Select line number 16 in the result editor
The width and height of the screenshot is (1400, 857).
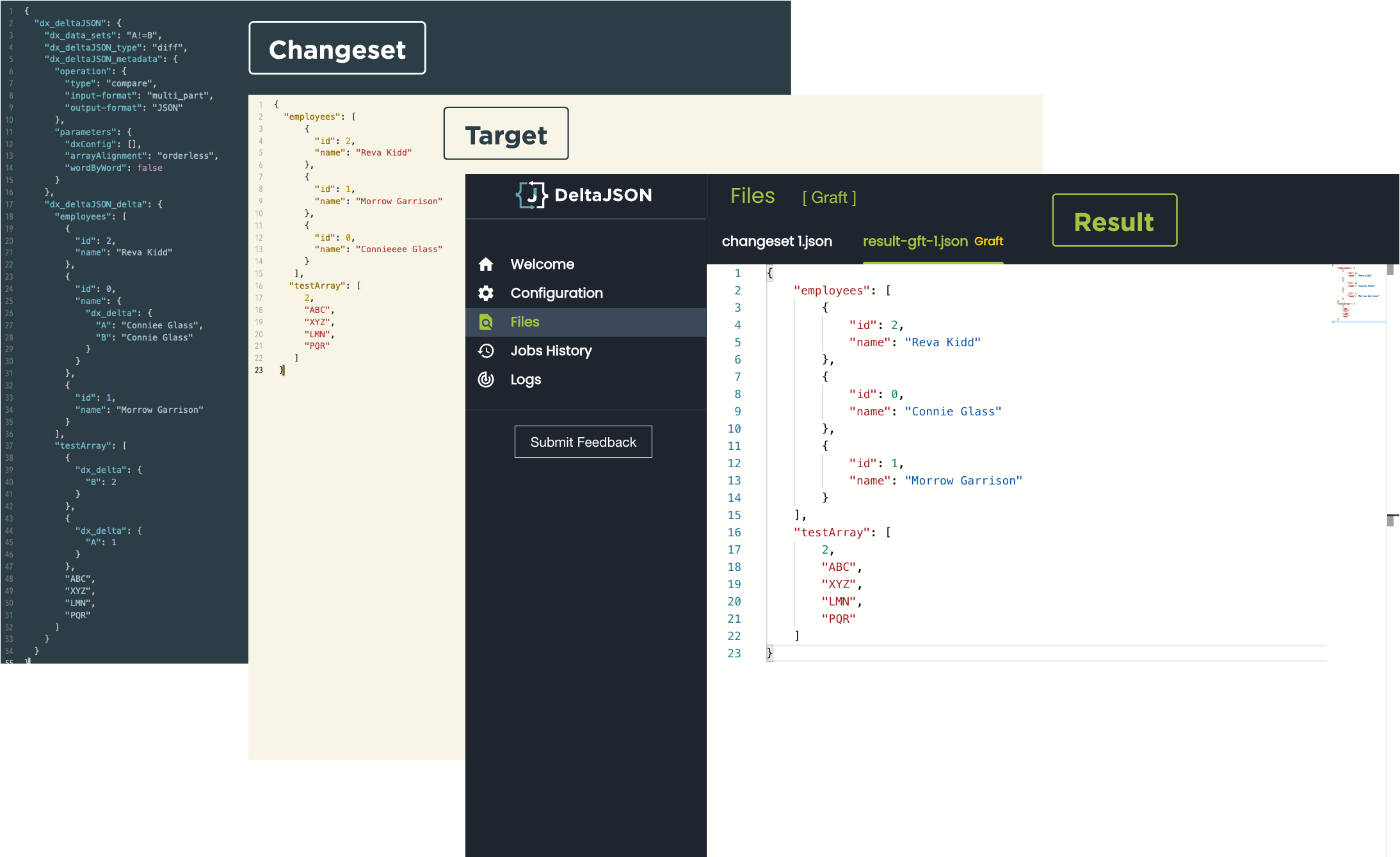point(734,532)
